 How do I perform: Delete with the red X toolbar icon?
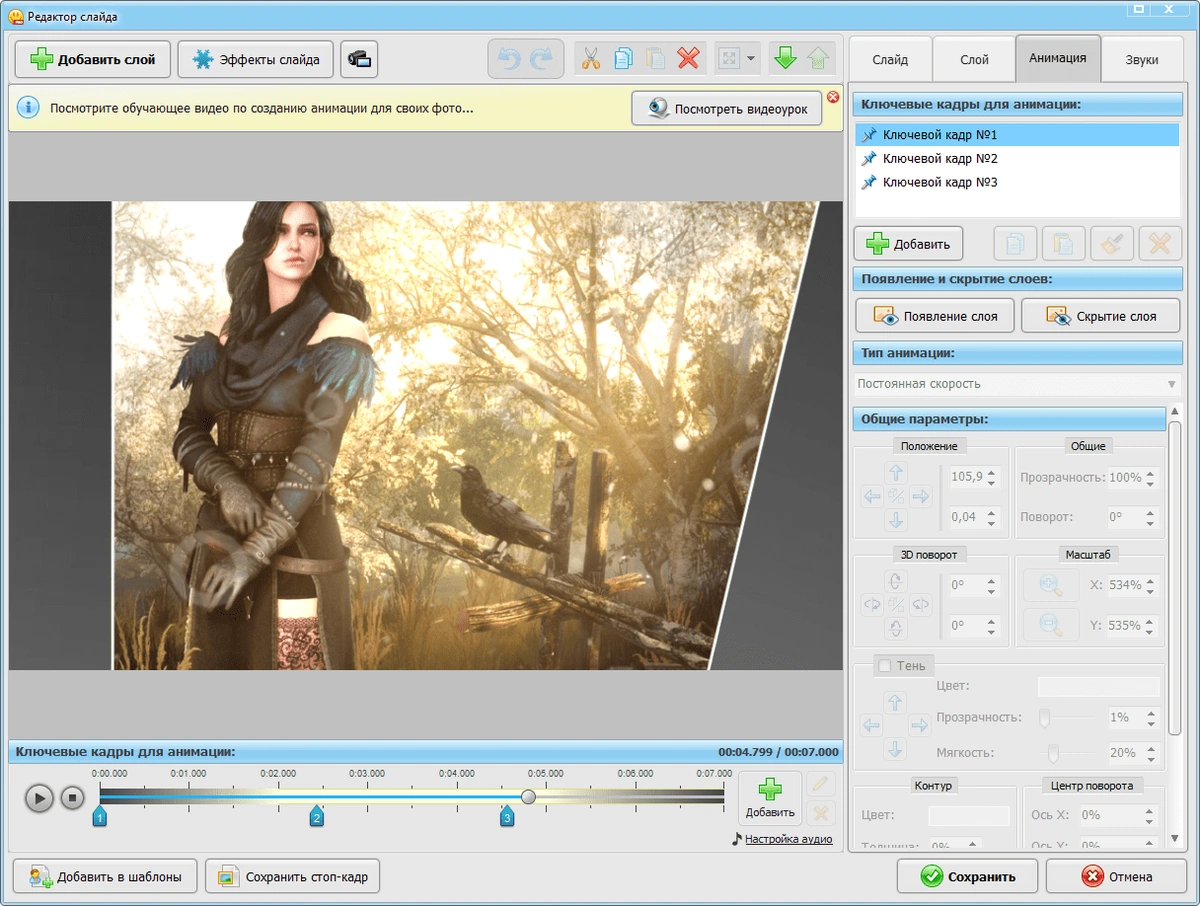coord(688,59)
